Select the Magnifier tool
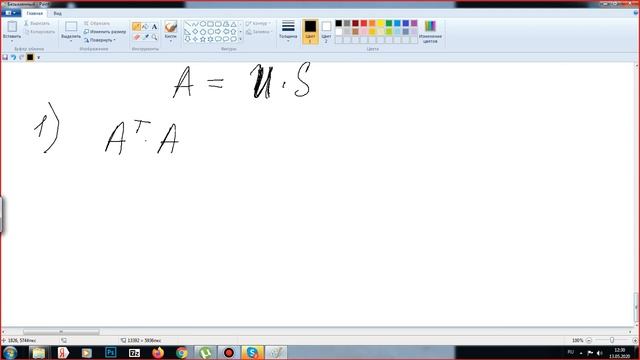640x360 pixels. pyautogui.click(x=154, y=37)
